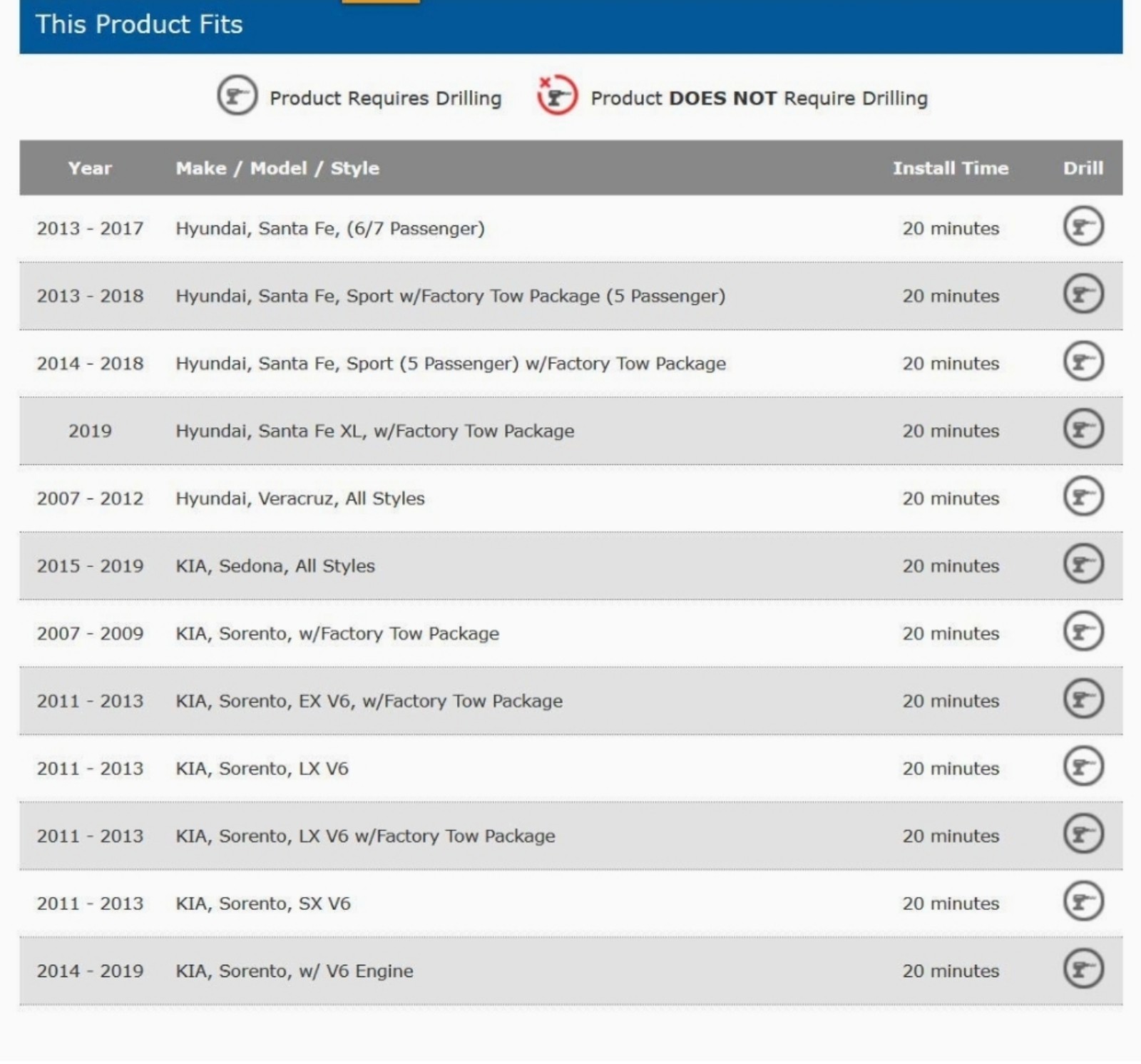The width and height of the screenshot is (1141, 1064).
Task: Select Santa Fe Sport (5 Passenger) w/Factory Tow Package
Action: pyautogui.click(x=451, y=364)
